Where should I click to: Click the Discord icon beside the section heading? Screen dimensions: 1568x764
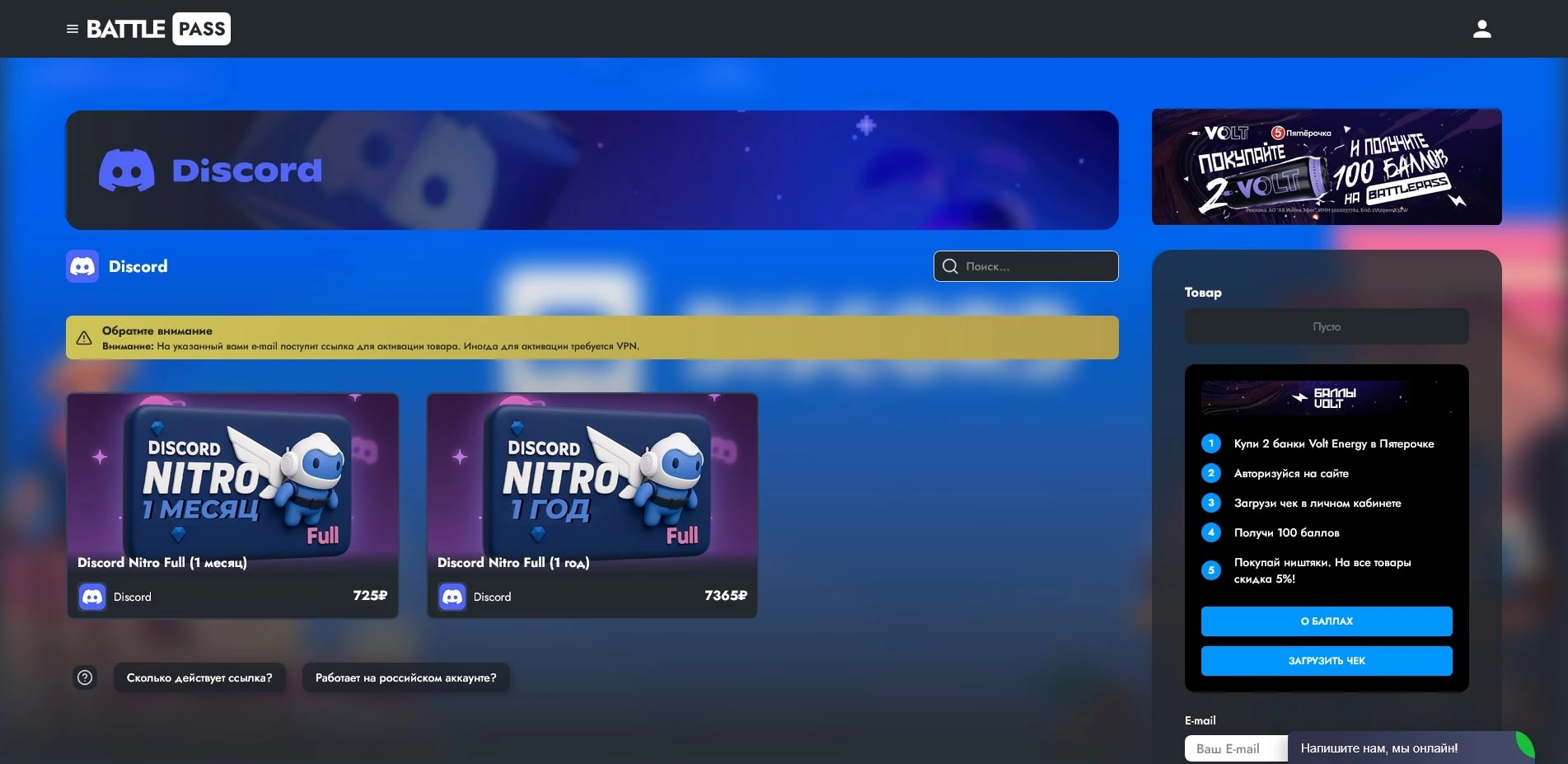pos(82,266)
